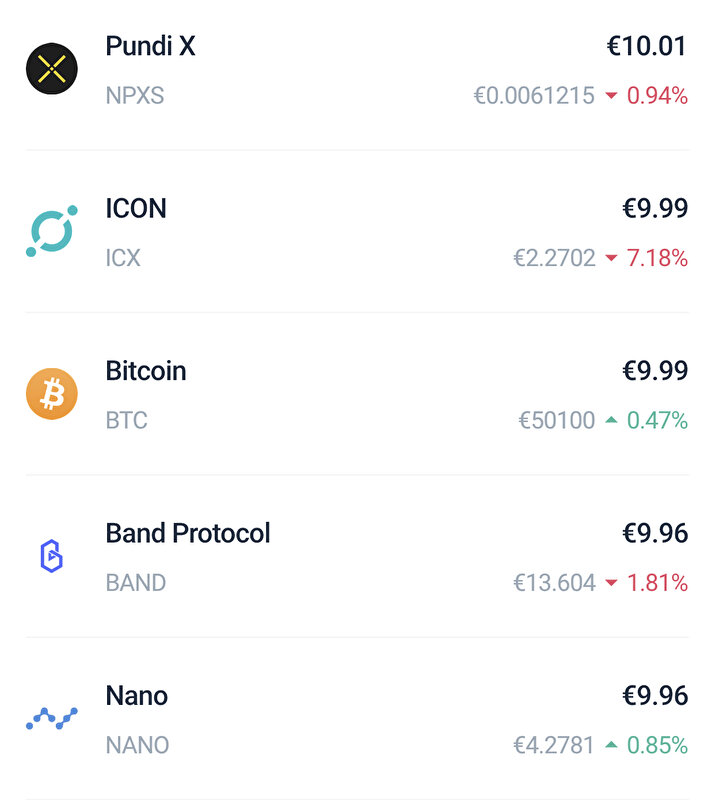The image size is (715, 800).
Task: Tap the Band Protocol logo
Action: tap(52, 556)
